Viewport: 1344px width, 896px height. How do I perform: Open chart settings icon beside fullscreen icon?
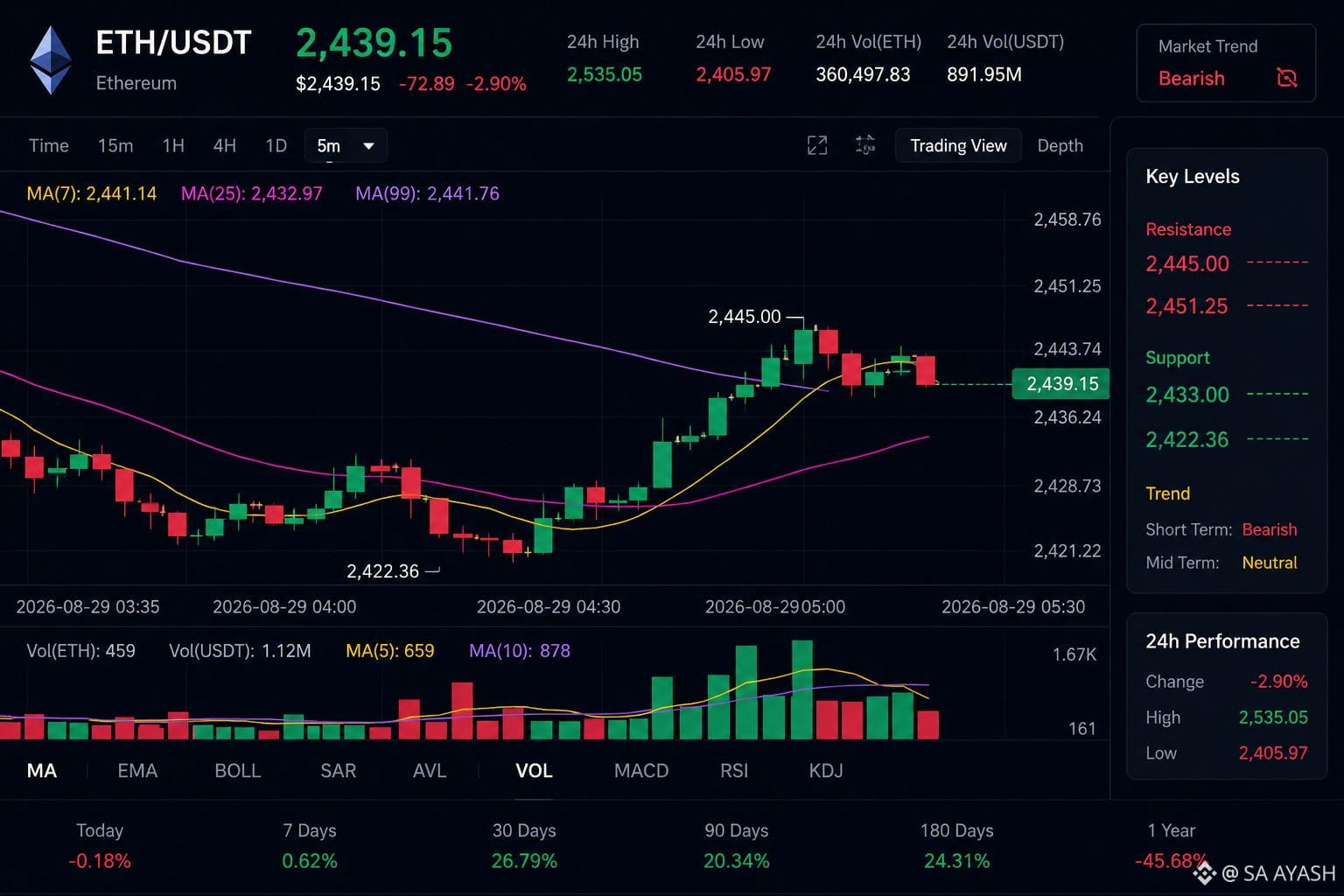click(x=864, y=145)
